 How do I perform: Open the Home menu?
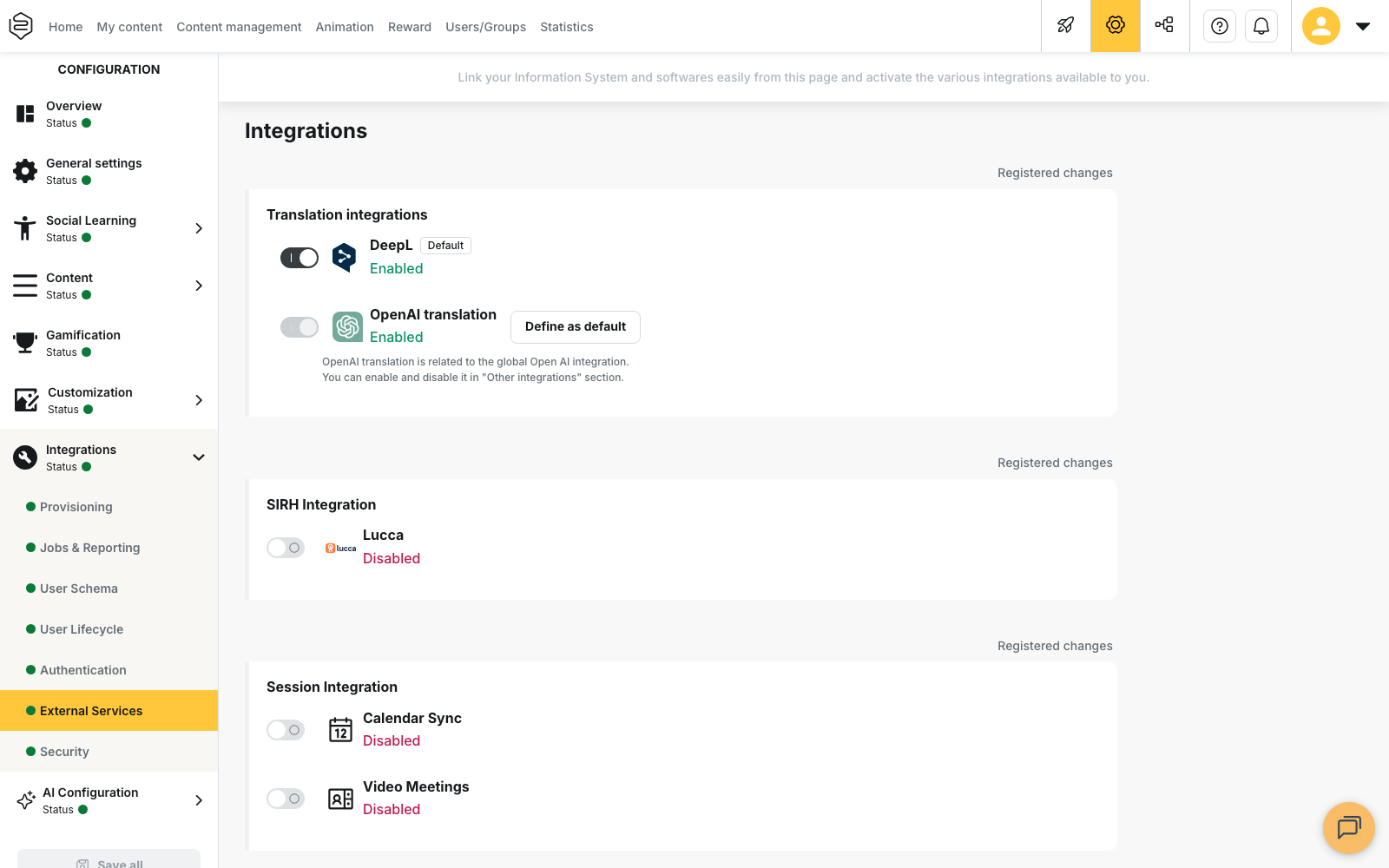(x=66, y=27)
